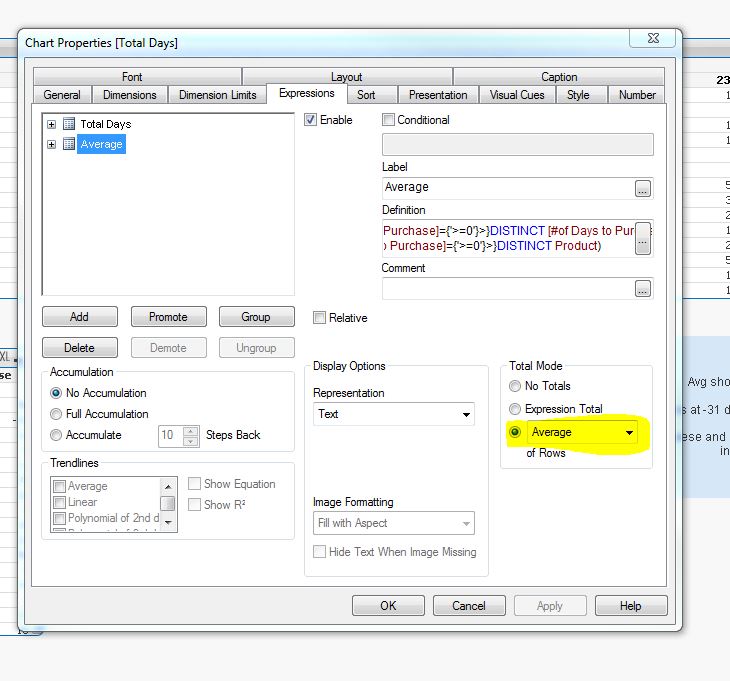Toggle Show R² checkbox
This screenshot has height=681, width=730.
(194, 504)
